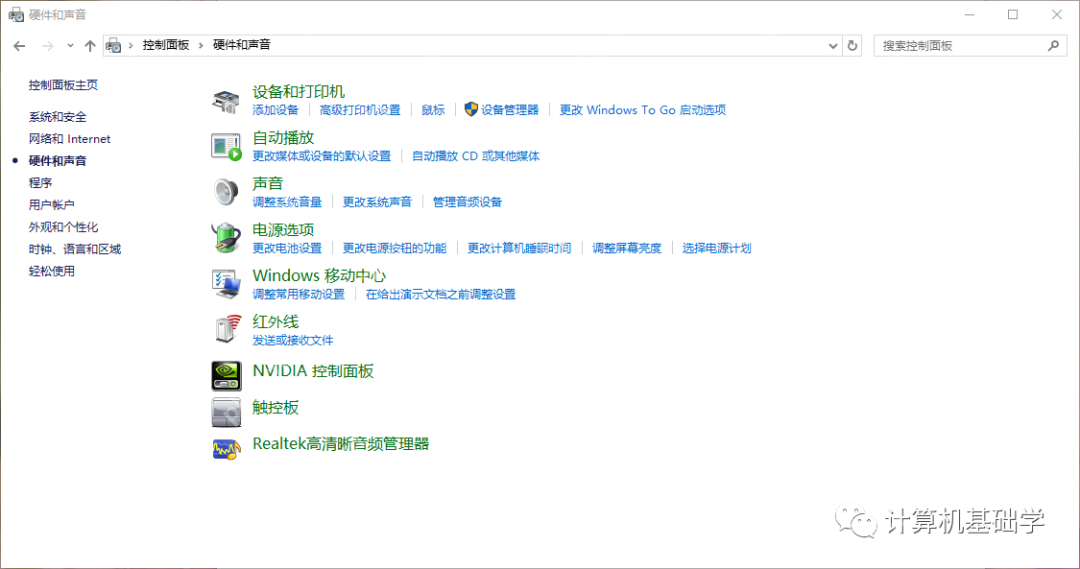
Task: Open the 调整屏幕亮度 link
Action: click(627, 248)
